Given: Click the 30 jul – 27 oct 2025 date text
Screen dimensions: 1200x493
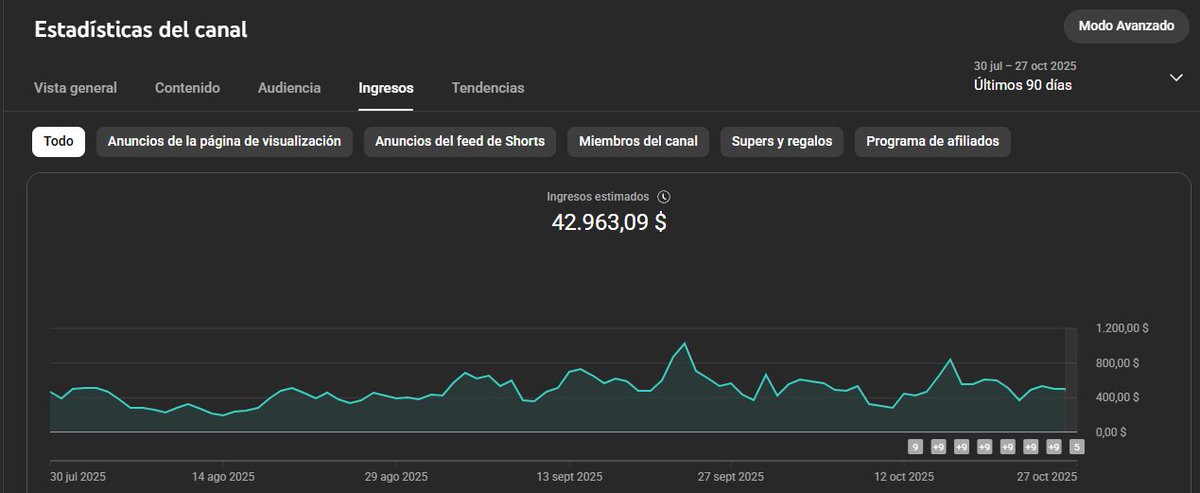Looking at the screenshot, I should click(1025, 66).
